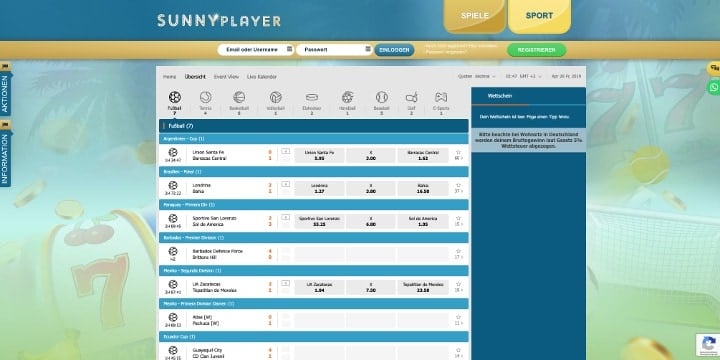Click the reCAPTCHA badge

pyautogui.click(x=708, y=344)
